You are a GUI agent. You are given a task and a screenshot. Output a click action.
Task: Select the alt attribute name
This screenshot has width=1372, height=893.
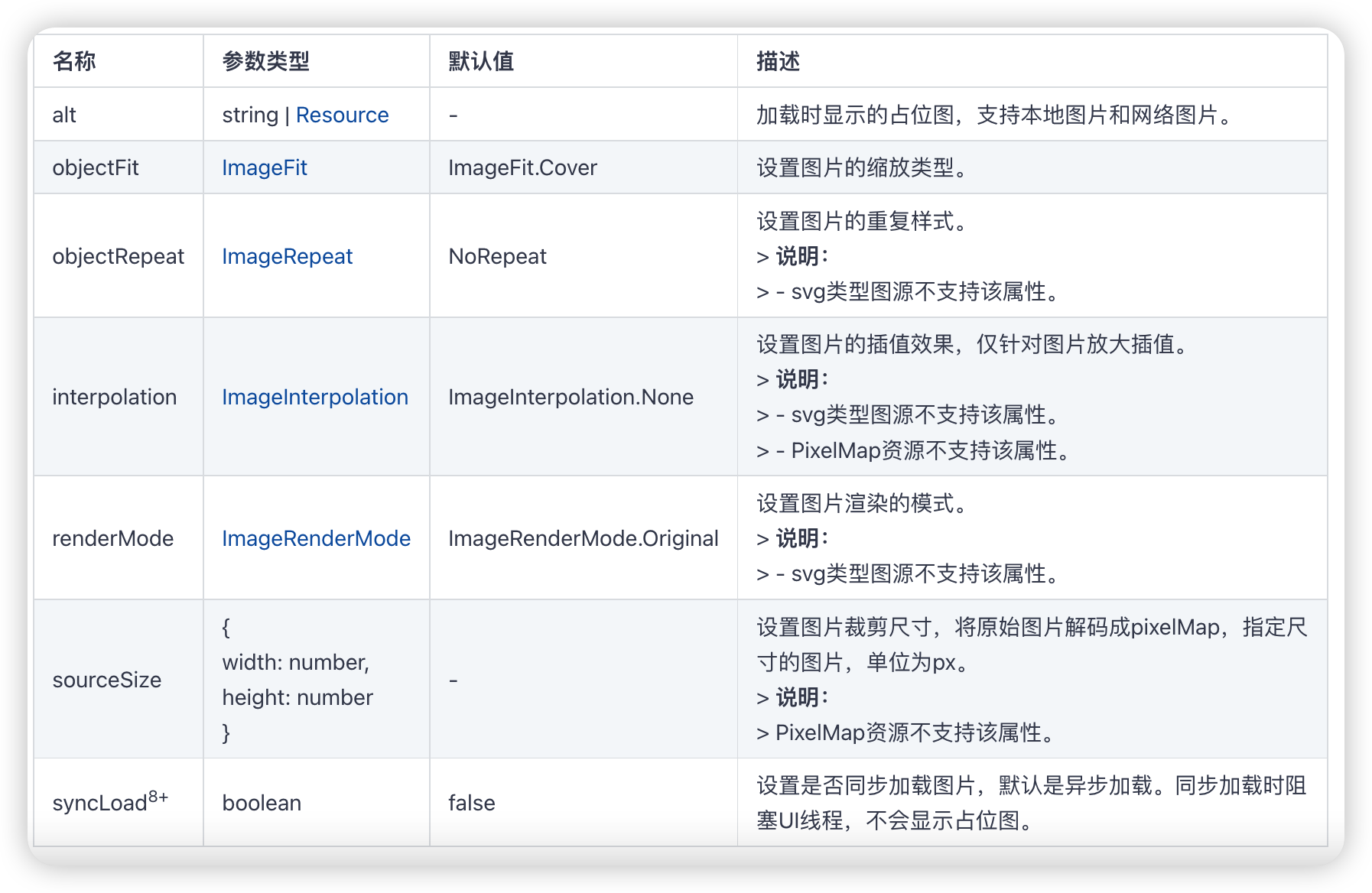(x=64, y=115)
